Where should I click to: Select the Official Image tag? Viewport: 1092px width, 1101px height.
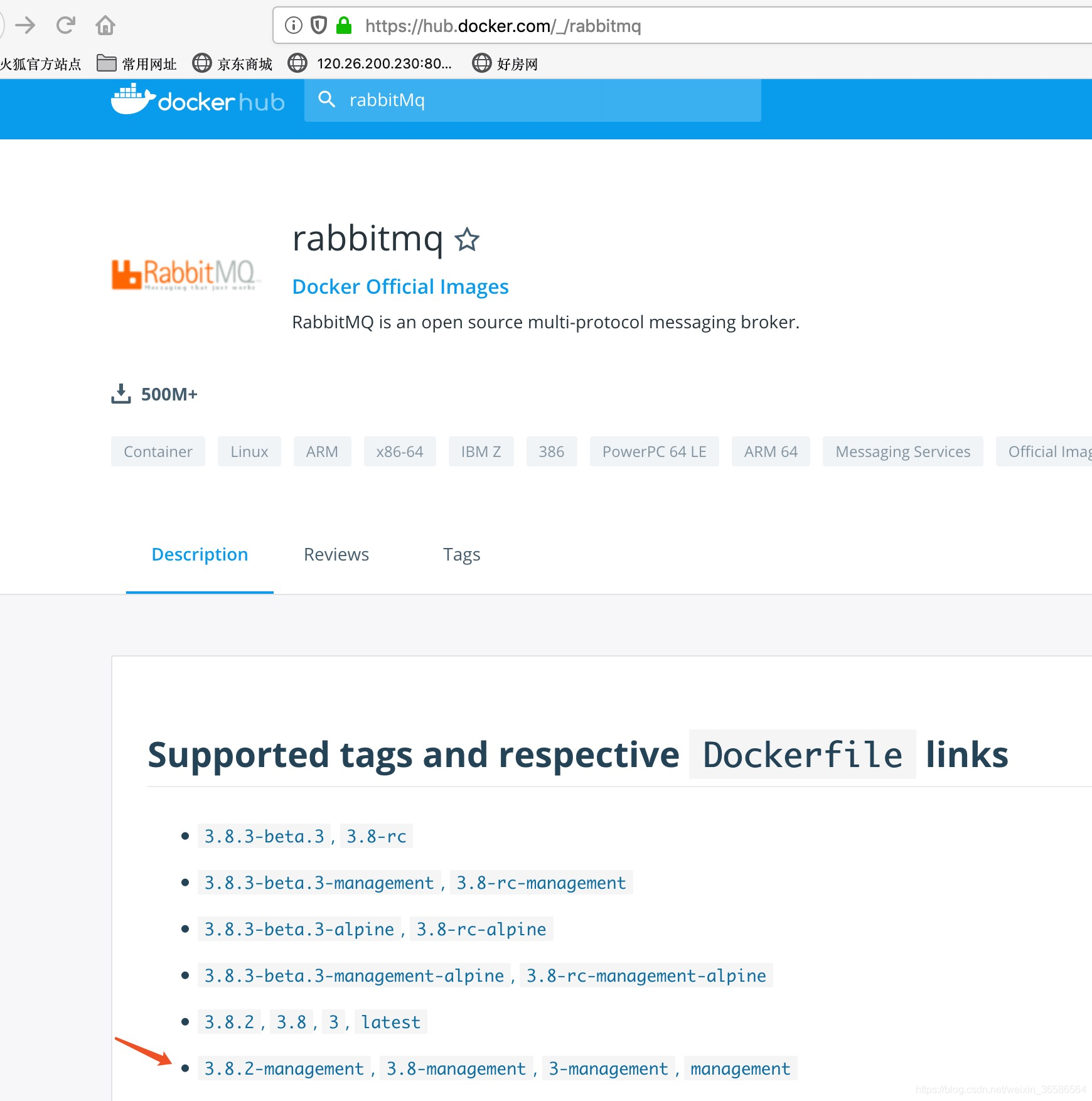tap(1044, 451)
